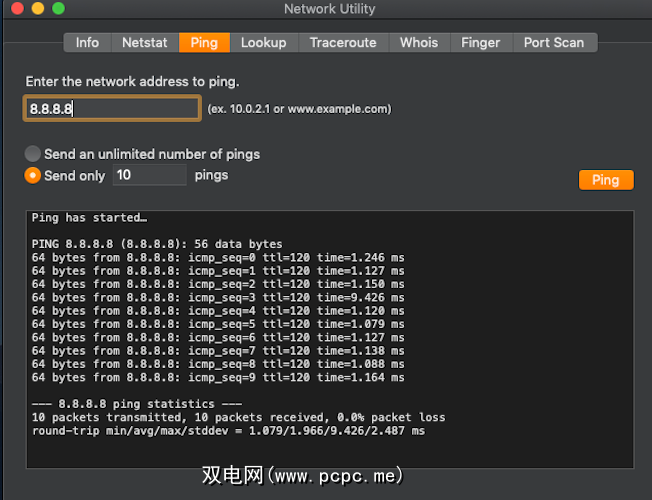Enable sending an unlimited number of pings
The height and width of the screenshot is (500, 652).
pos(33,154)
